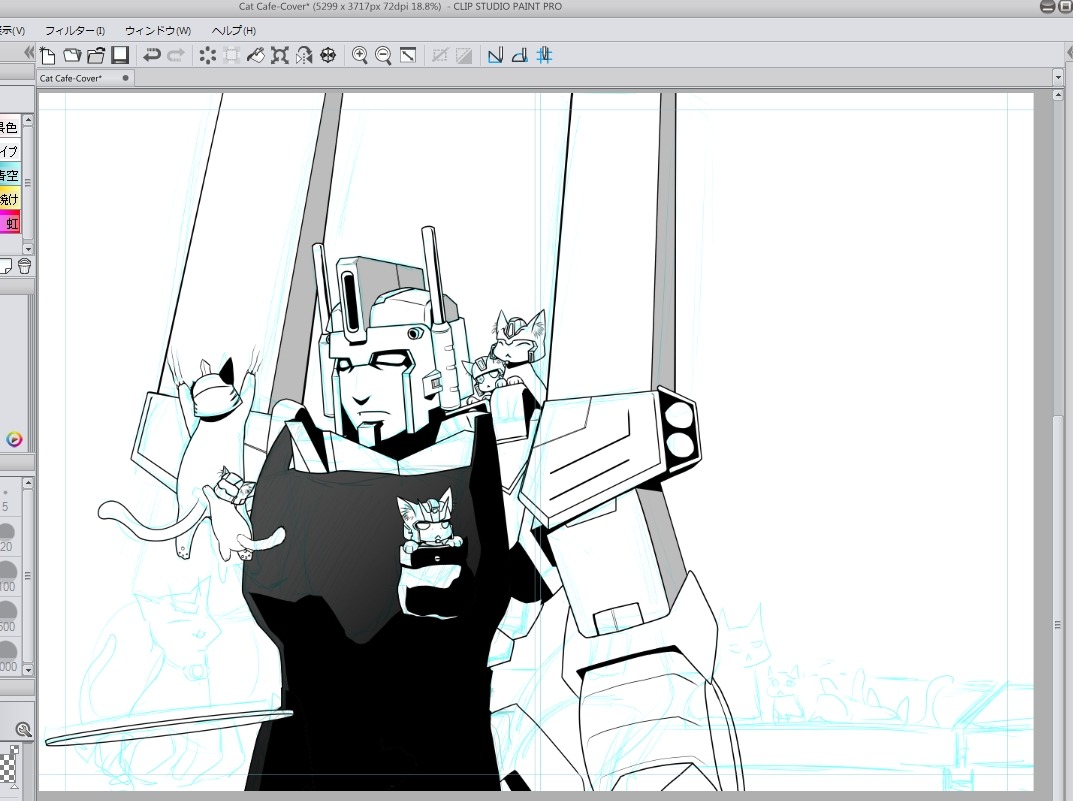The image size is (1073, 801).
Task: Click the magnifier icon in left panel
Action: (x=23, y=730)
